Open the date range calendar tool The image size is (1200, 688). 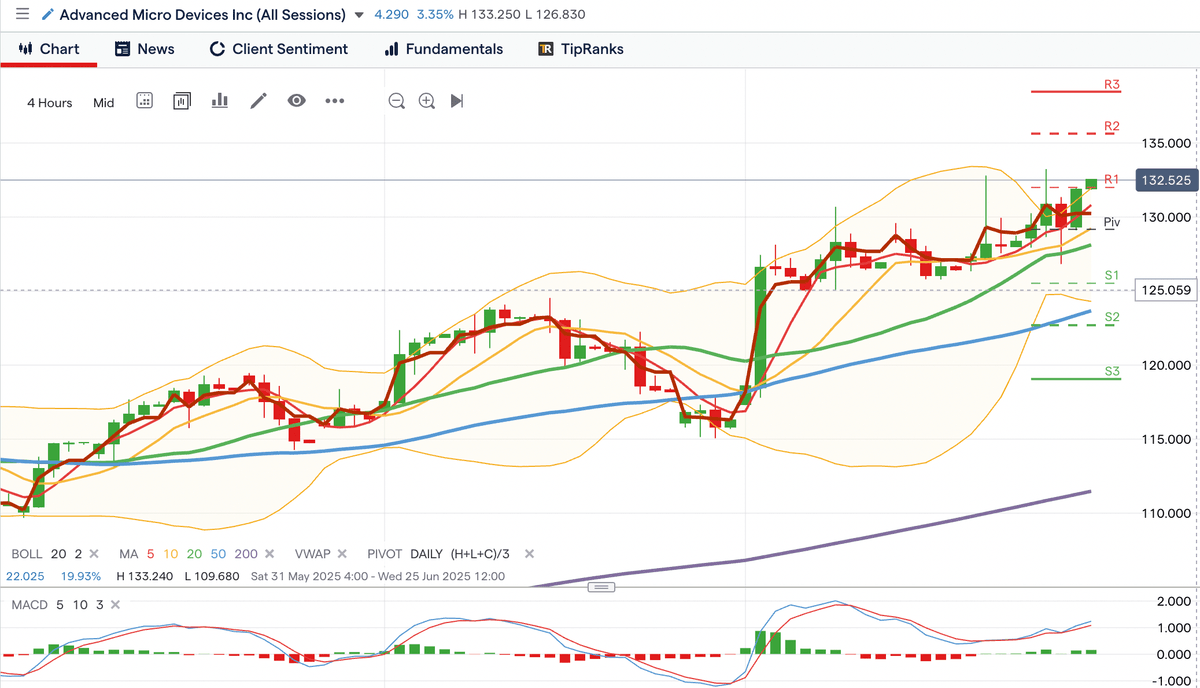pos(144,101)
